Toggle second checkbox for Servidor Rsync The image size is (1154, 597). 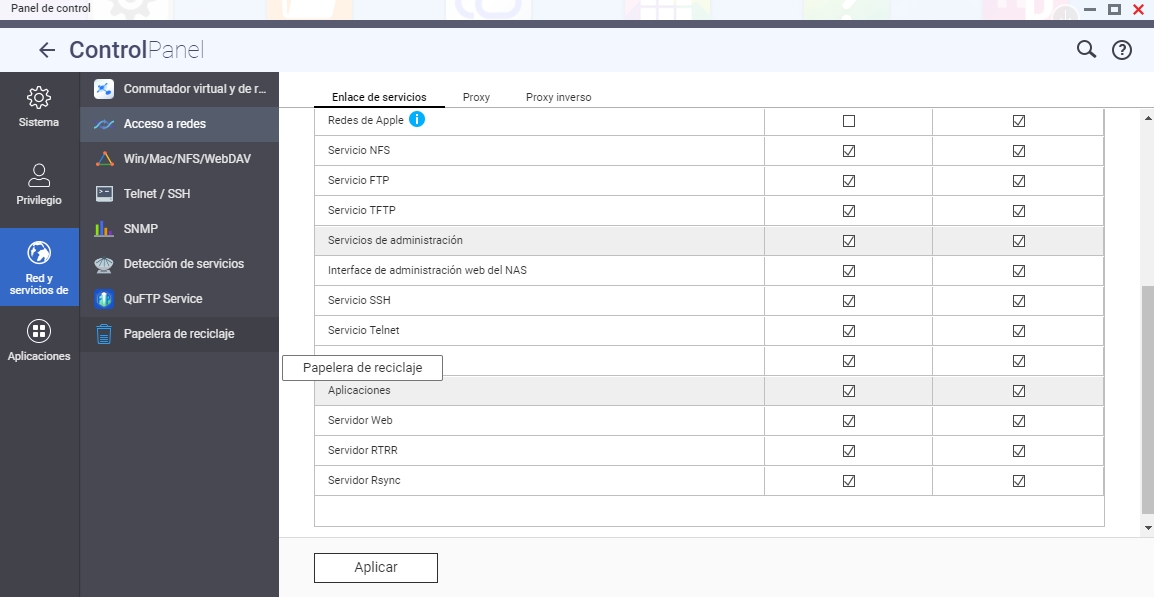tap(1019, 481)
